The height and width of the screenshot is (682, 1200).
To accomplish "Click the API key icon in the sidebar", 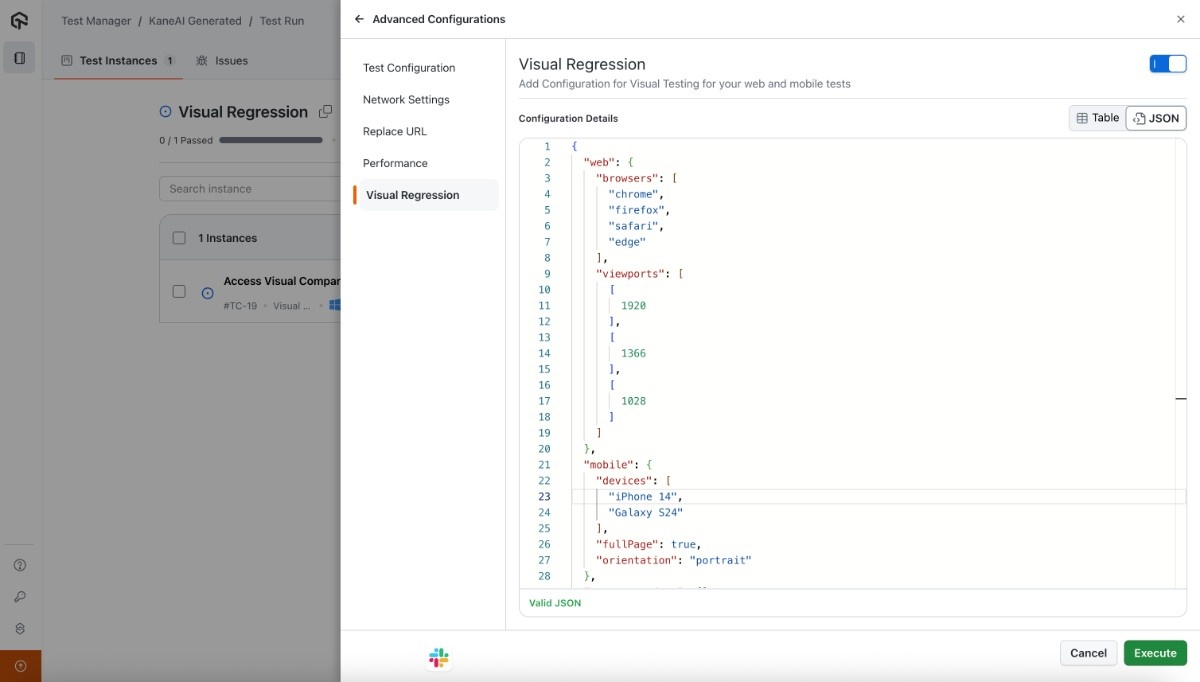I will point(20,596).
